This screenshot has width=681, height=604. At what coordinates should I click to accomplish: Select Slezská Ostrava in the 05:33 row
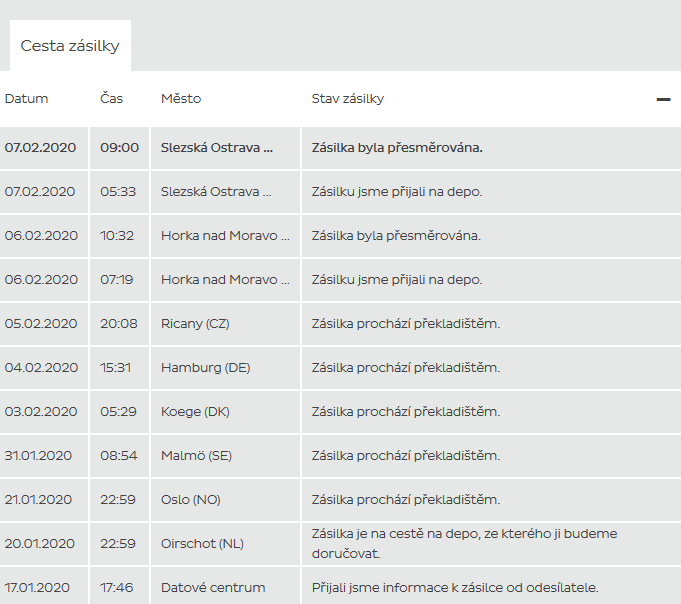coord(216,191)
